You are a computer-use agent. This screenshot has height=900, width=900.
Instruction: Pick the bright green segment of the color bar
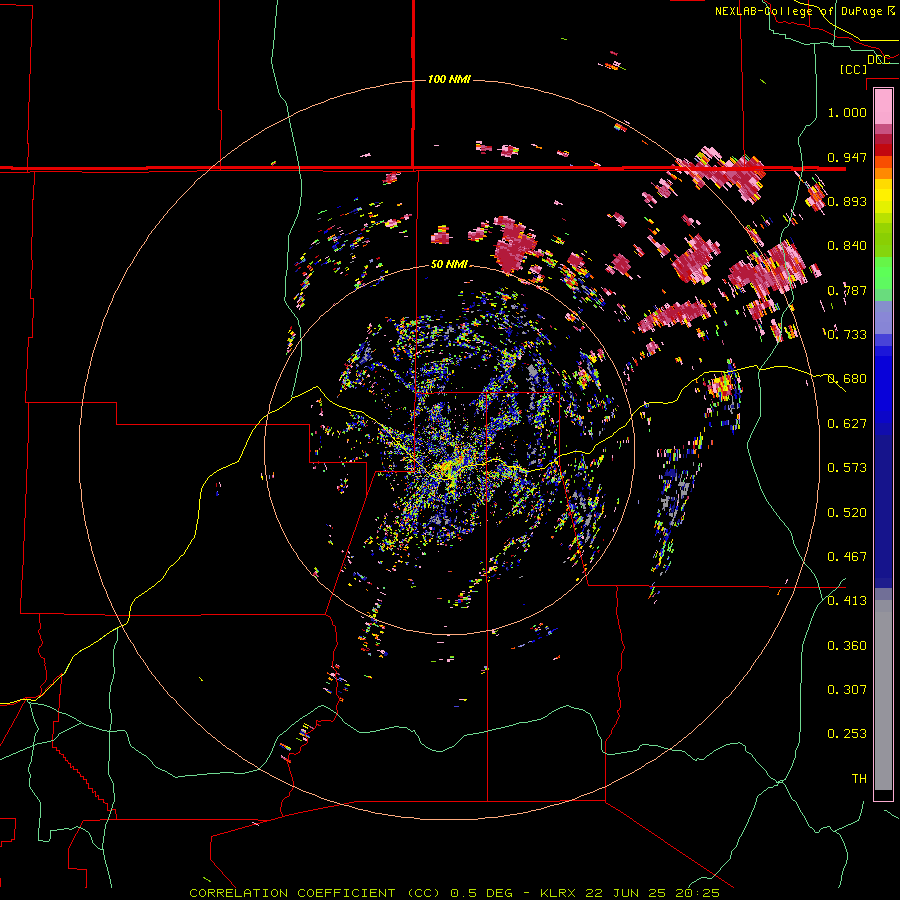(x=883, y=273)
